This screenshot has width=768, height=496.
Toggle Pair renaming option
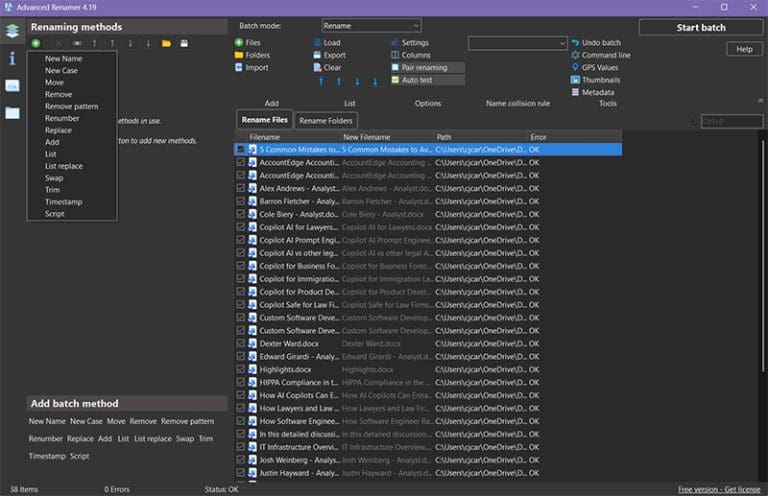click(427, 68)
